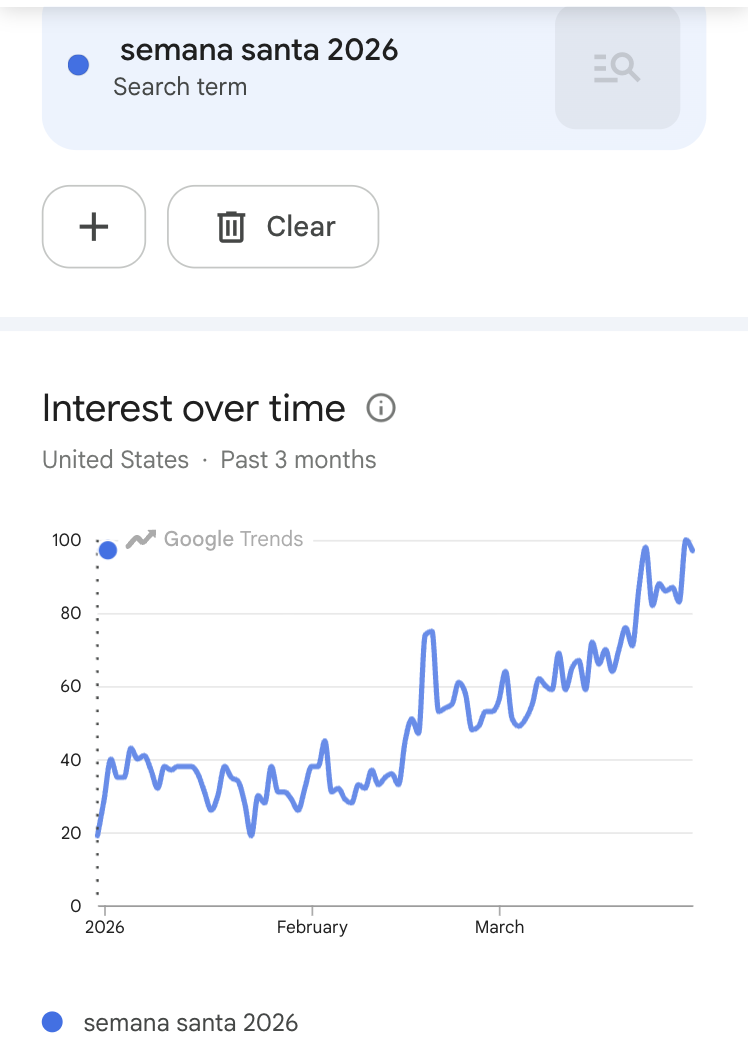The image size is (748, 1054).
Task: Click the "semana santa 2026" search term title
Action: (x=259, y=50)
